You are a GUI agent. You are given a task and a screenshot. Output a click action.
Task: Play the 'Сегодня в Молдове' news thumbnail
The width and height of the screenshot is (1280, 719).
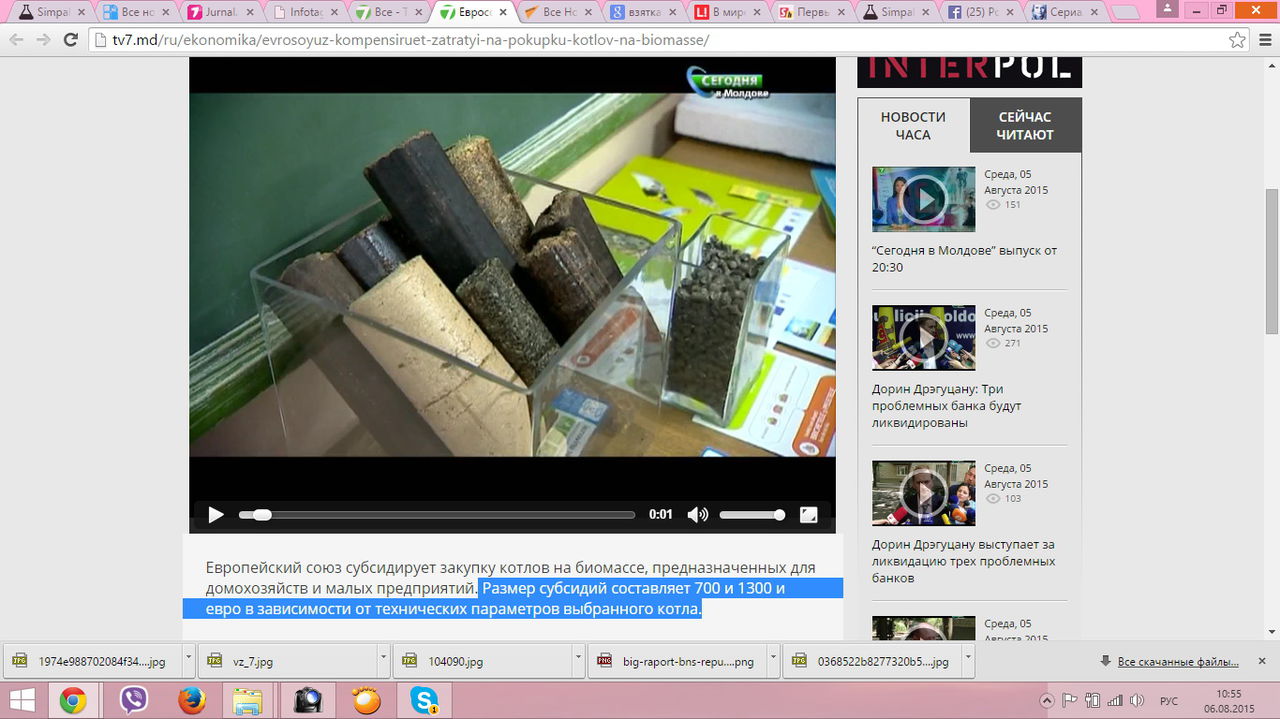(924, 199)
